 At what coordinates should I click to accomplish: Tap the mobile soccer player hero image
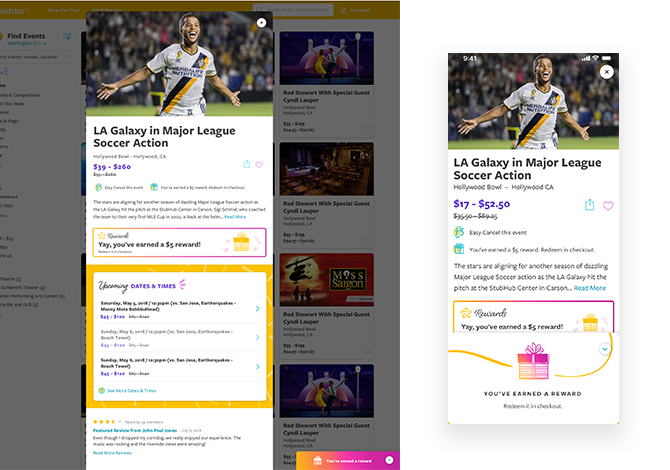[x=533, y=101]
